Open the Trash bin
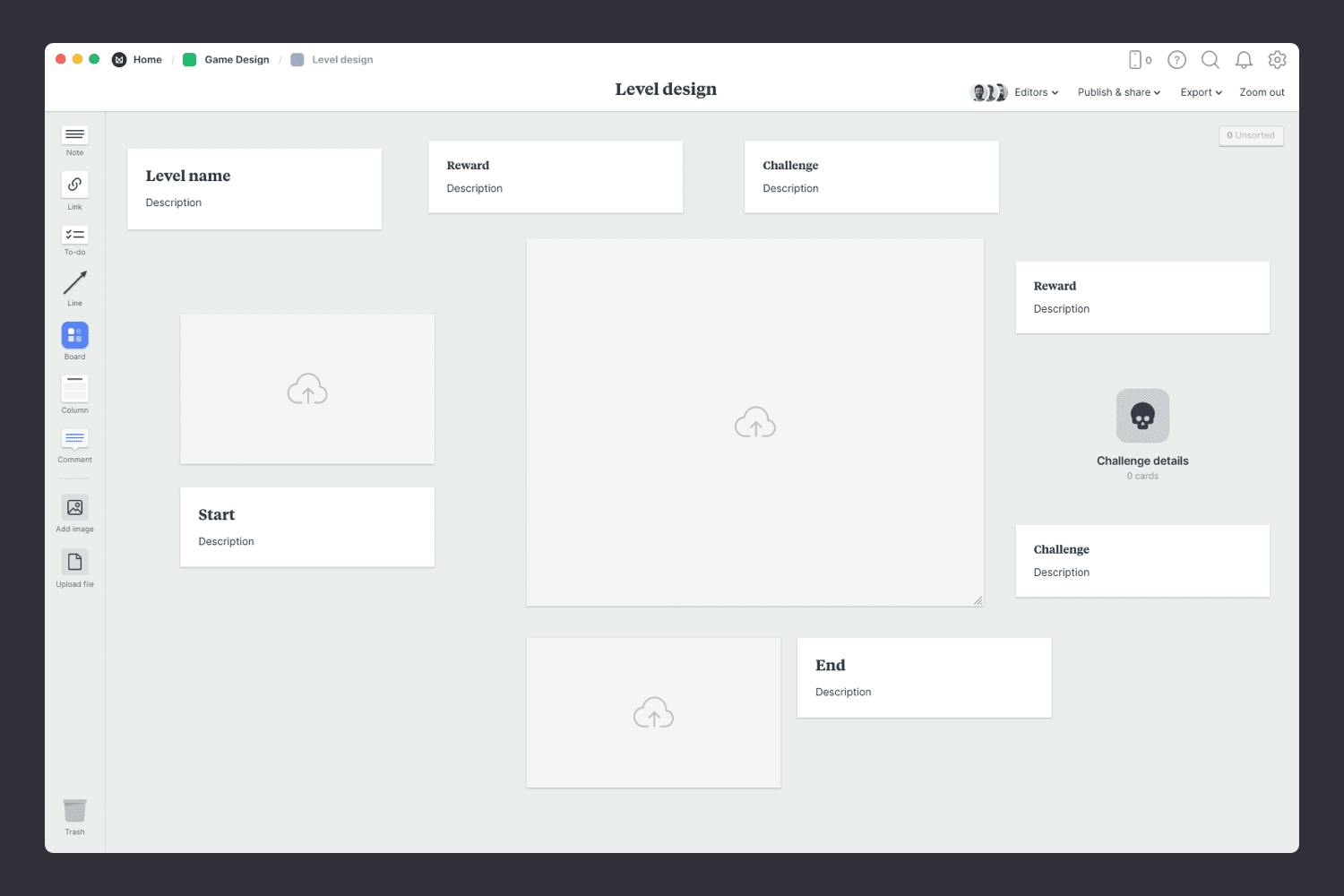The width and height of the screenshot is (1344, 896). [x=74, y=811]
